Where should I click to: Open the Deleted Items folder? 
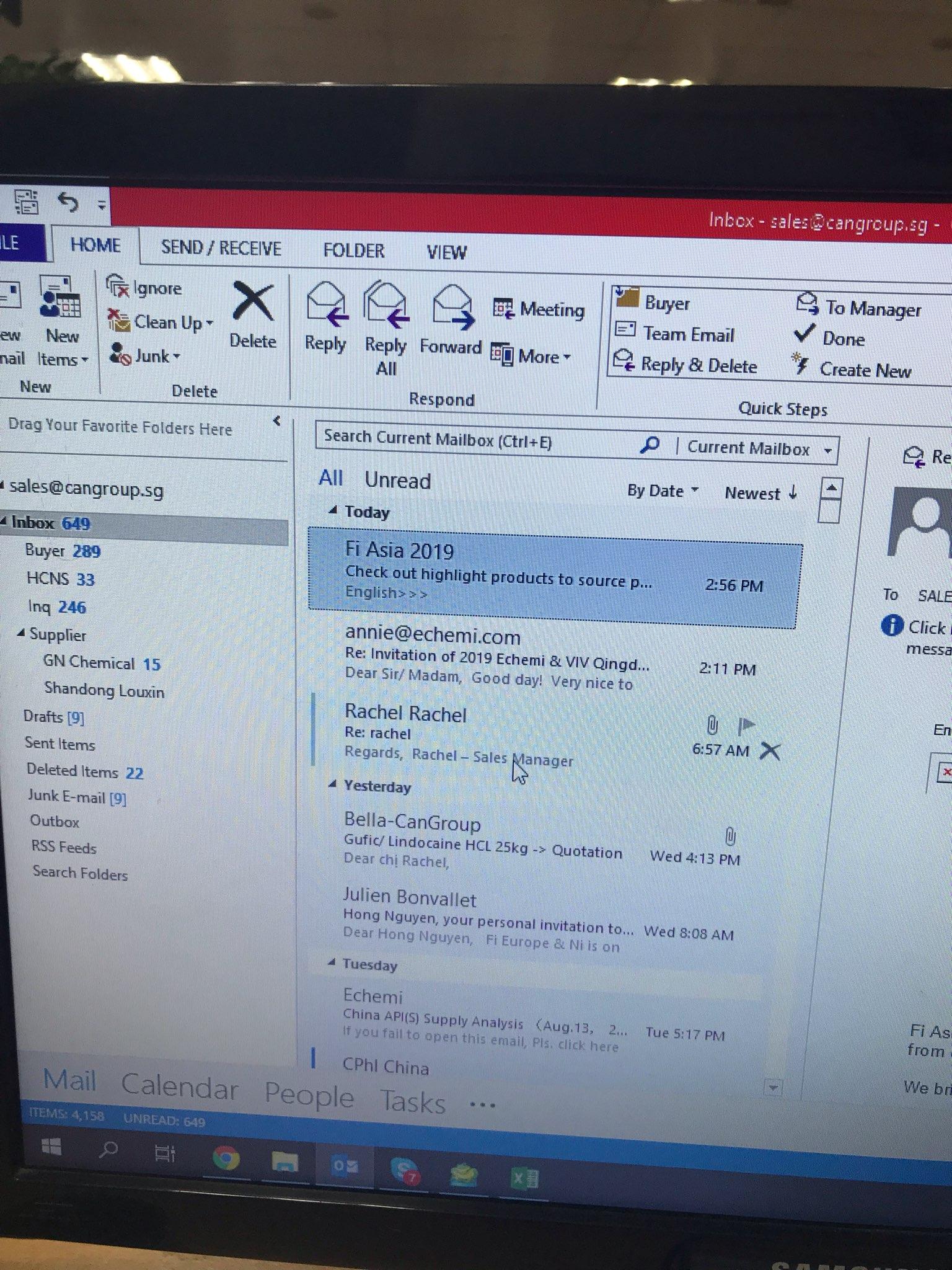(85, 771)
